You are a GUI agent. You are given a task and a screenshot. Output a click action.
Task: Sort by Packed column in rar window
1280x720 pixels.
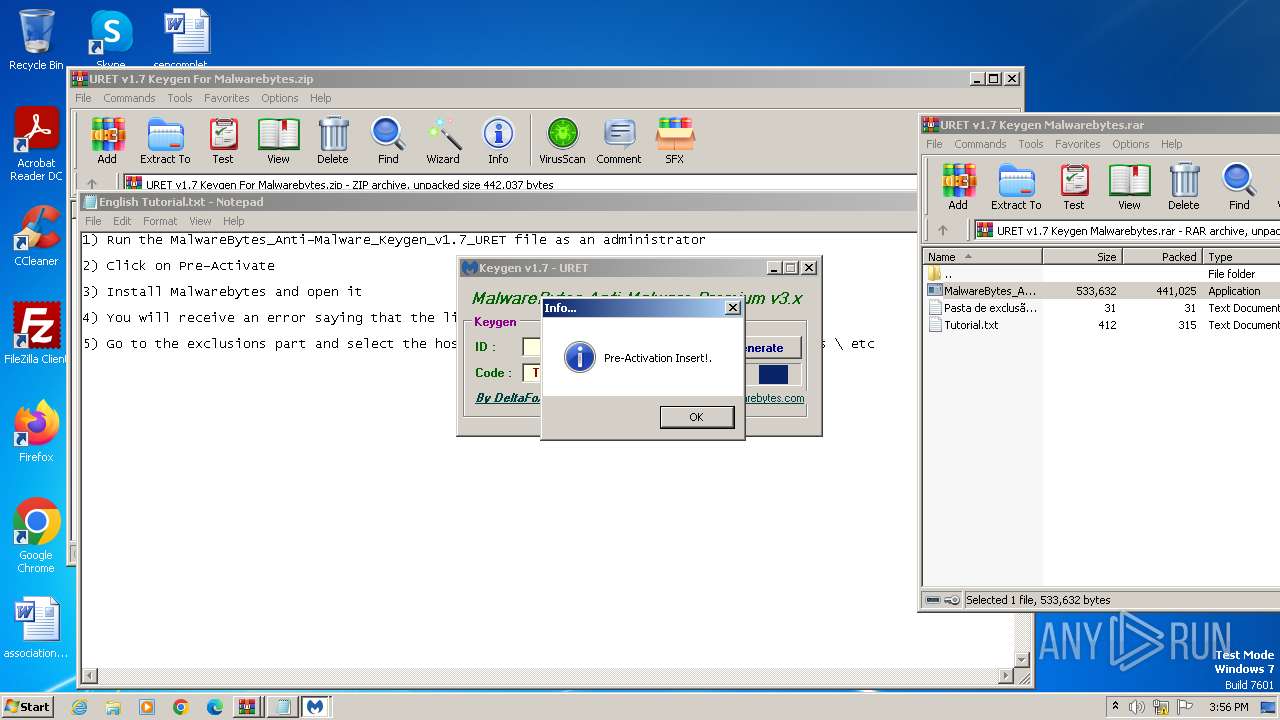click(1162, 257)
